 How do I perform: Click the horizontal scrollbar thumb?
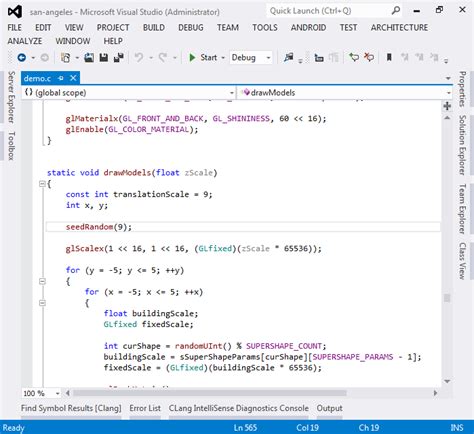pyautogui.click(x=210, y=393)
